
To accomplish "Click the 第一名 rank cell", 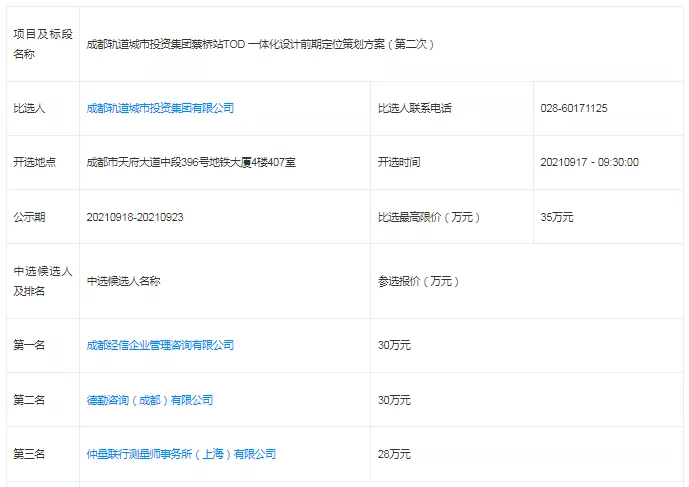I will point(43,345).
